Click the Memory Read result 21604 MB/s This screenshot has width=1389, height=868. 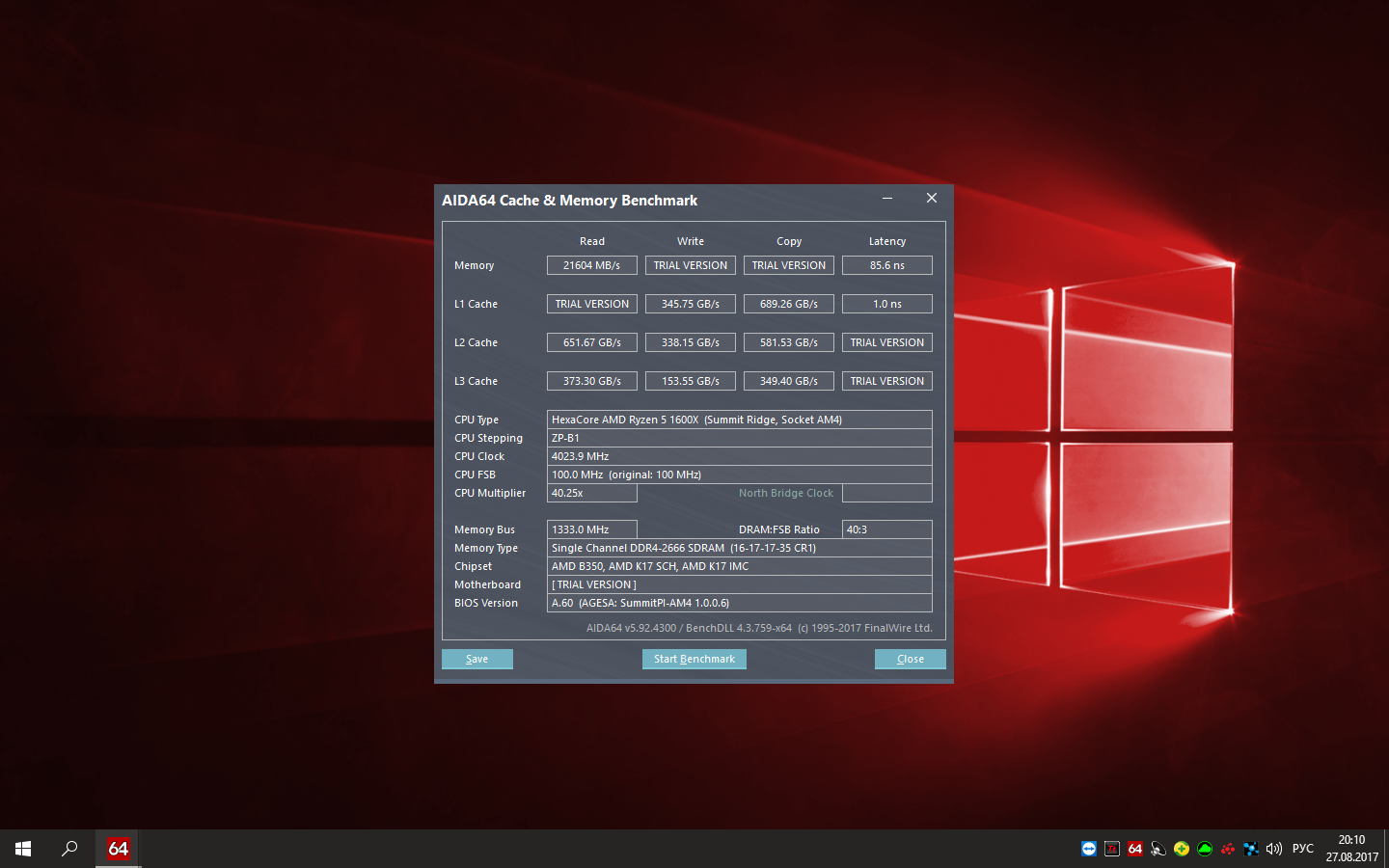(591, 265)
